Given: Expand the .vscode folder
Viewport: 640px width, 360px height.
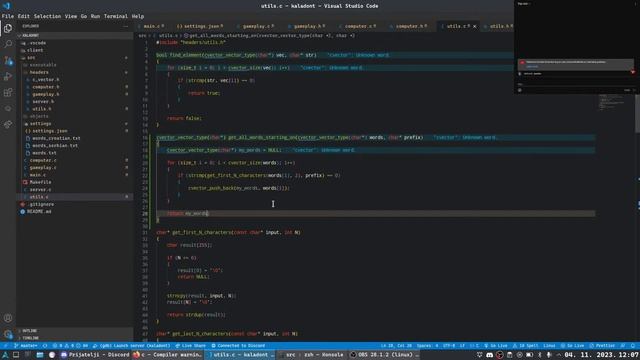Looking at the screenshot, I should click(x=75, y=43).
